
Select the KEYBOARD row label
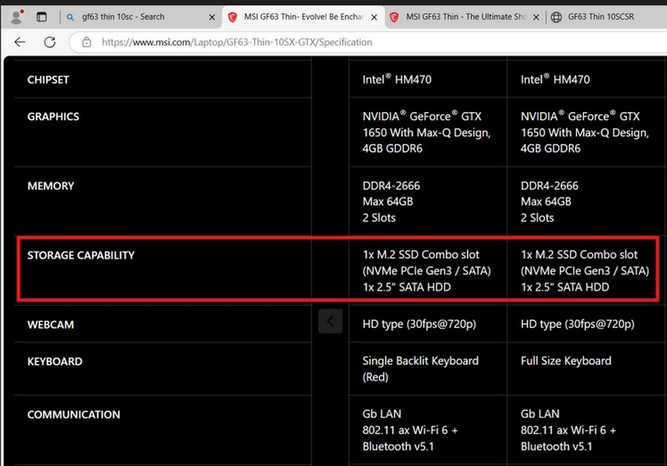click(x=55, y=361)
